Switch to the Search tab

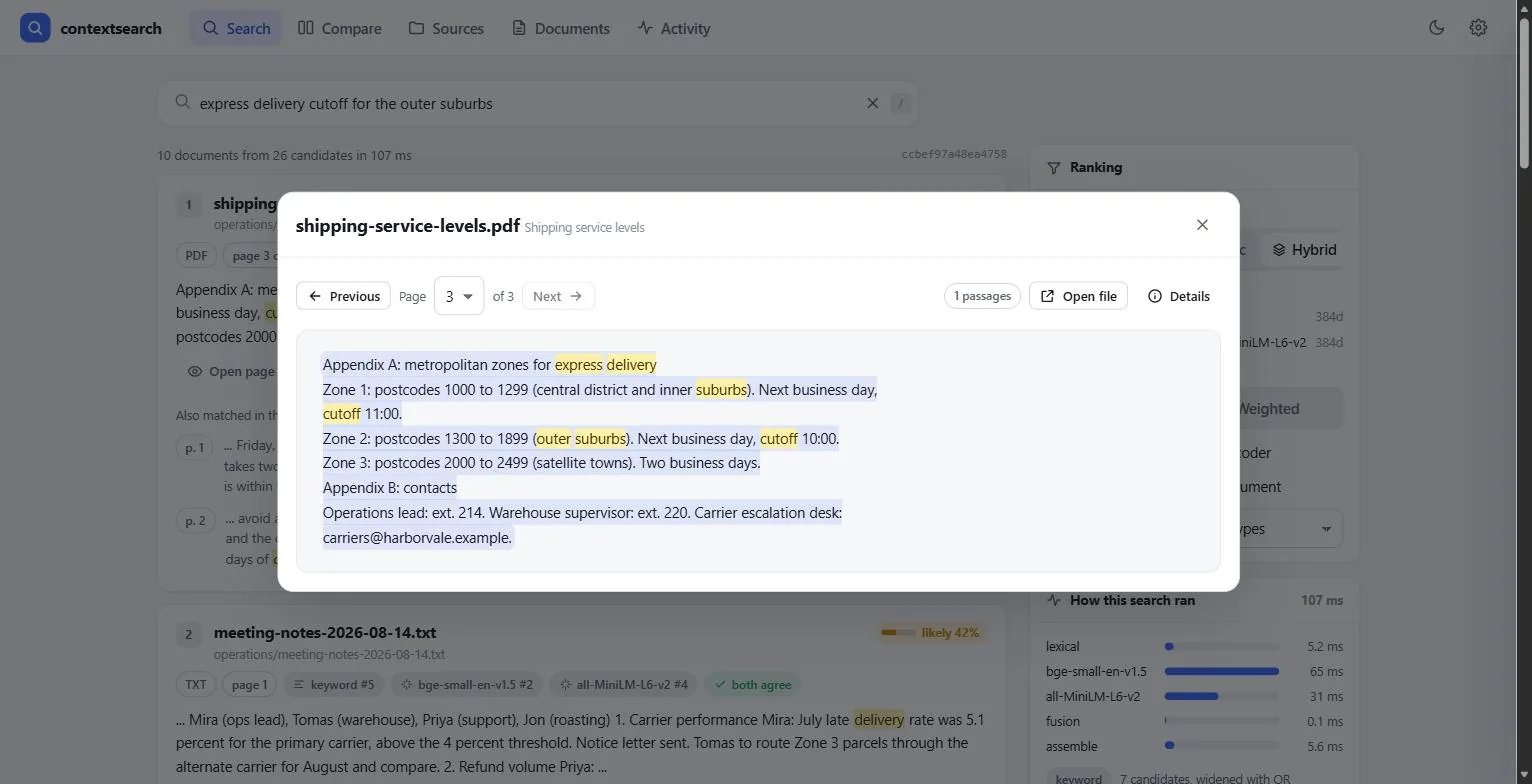pos(236,28)
